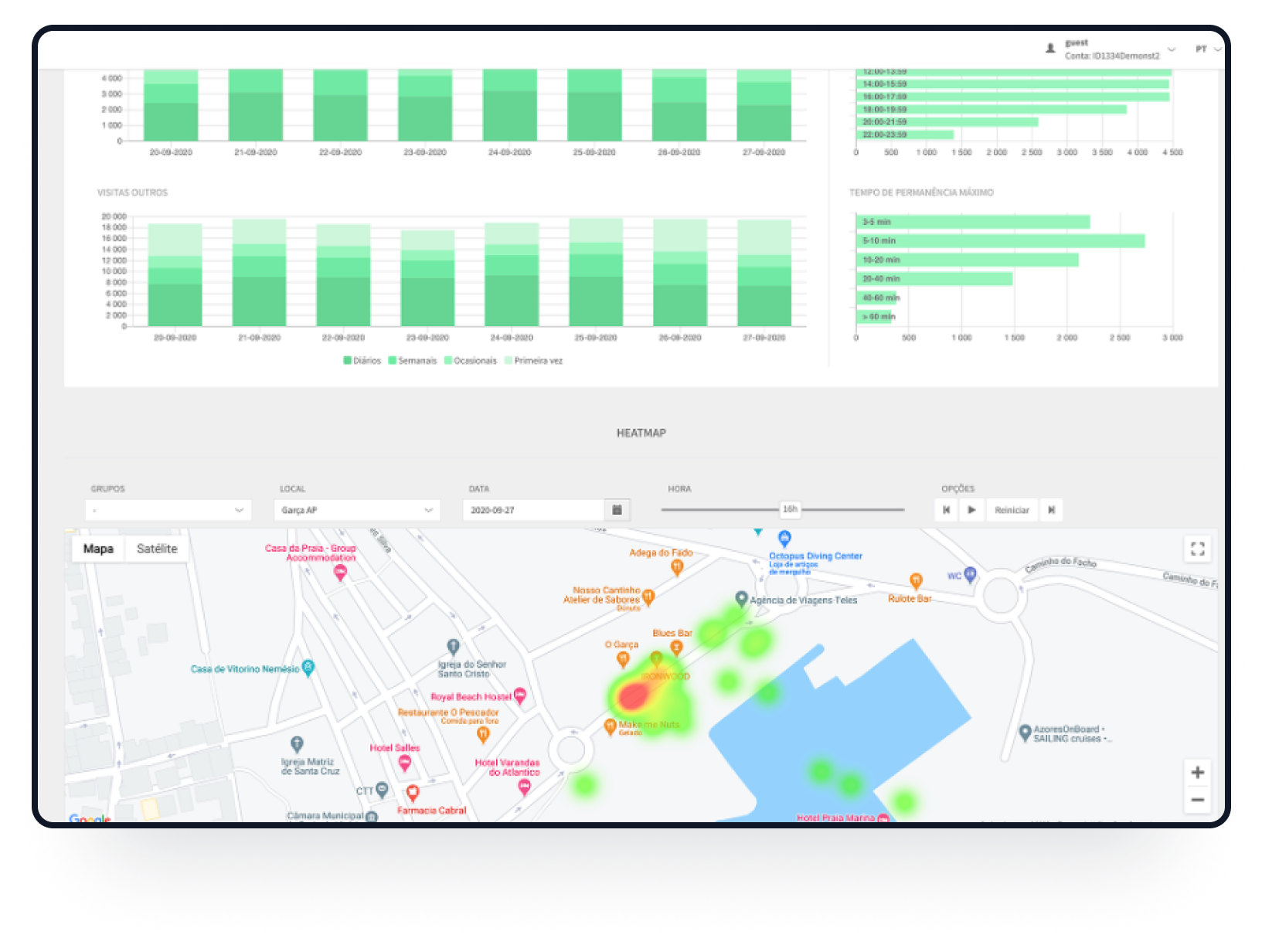Zoom in on the map
The height and width of the screenshot is (952, 1262).
[1197, 772]
